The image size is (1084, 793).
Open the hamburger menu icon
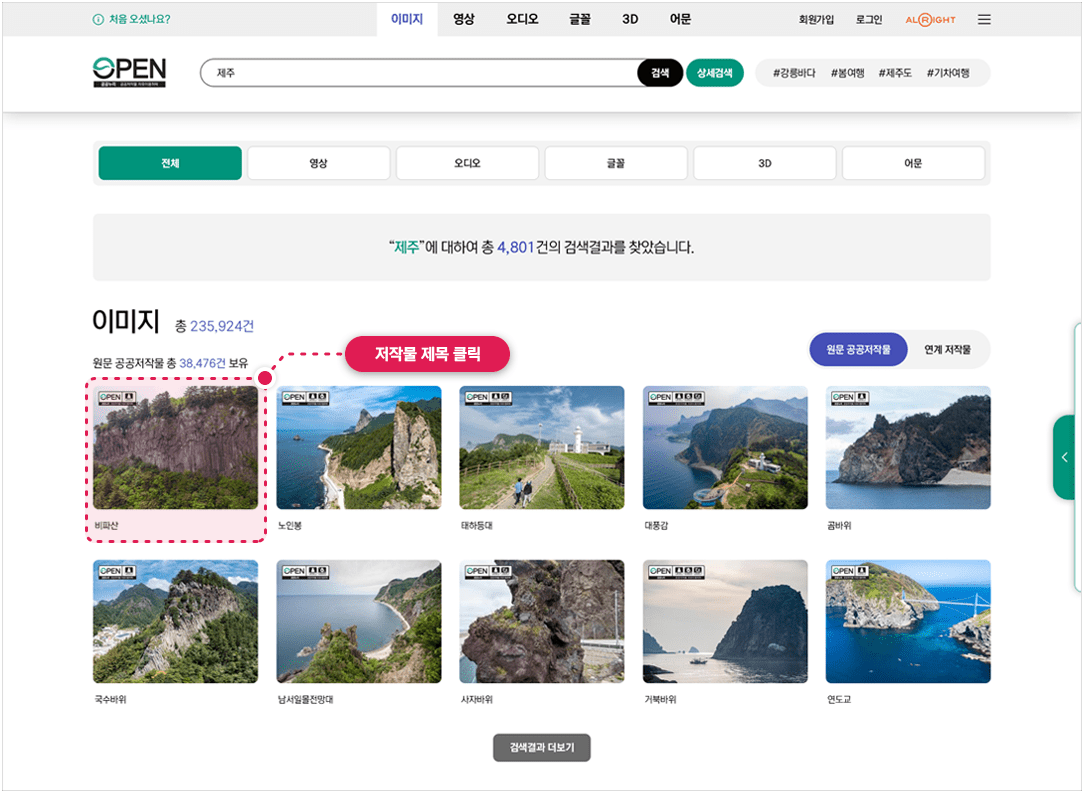pyautogui.click(x=984, y=19)
